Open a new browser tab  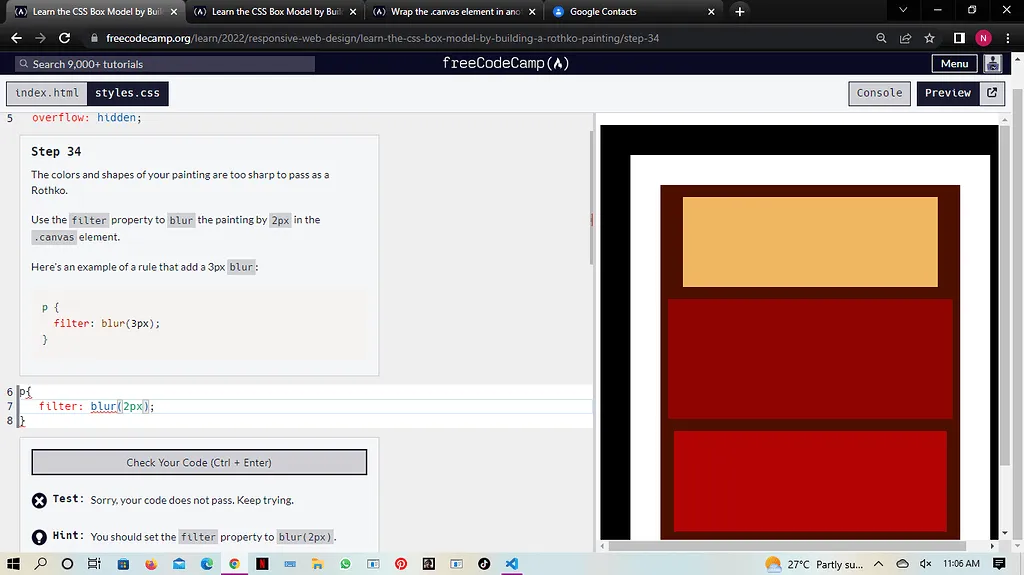pos(739,12)
